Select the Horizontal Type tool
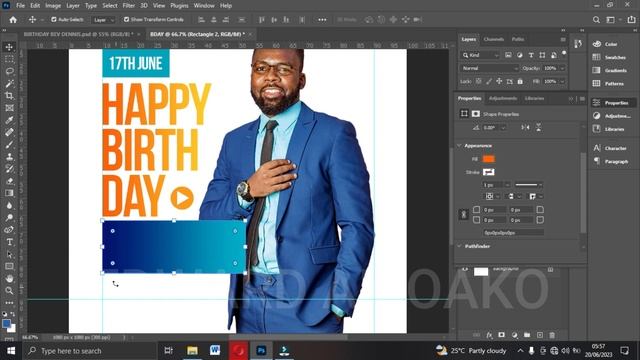 point(9,242)
